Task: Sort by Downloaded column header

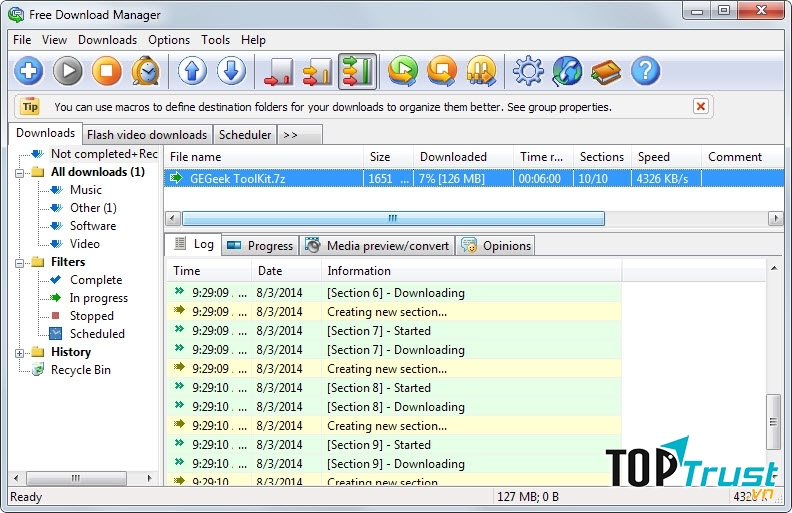Action: [463, 157]
